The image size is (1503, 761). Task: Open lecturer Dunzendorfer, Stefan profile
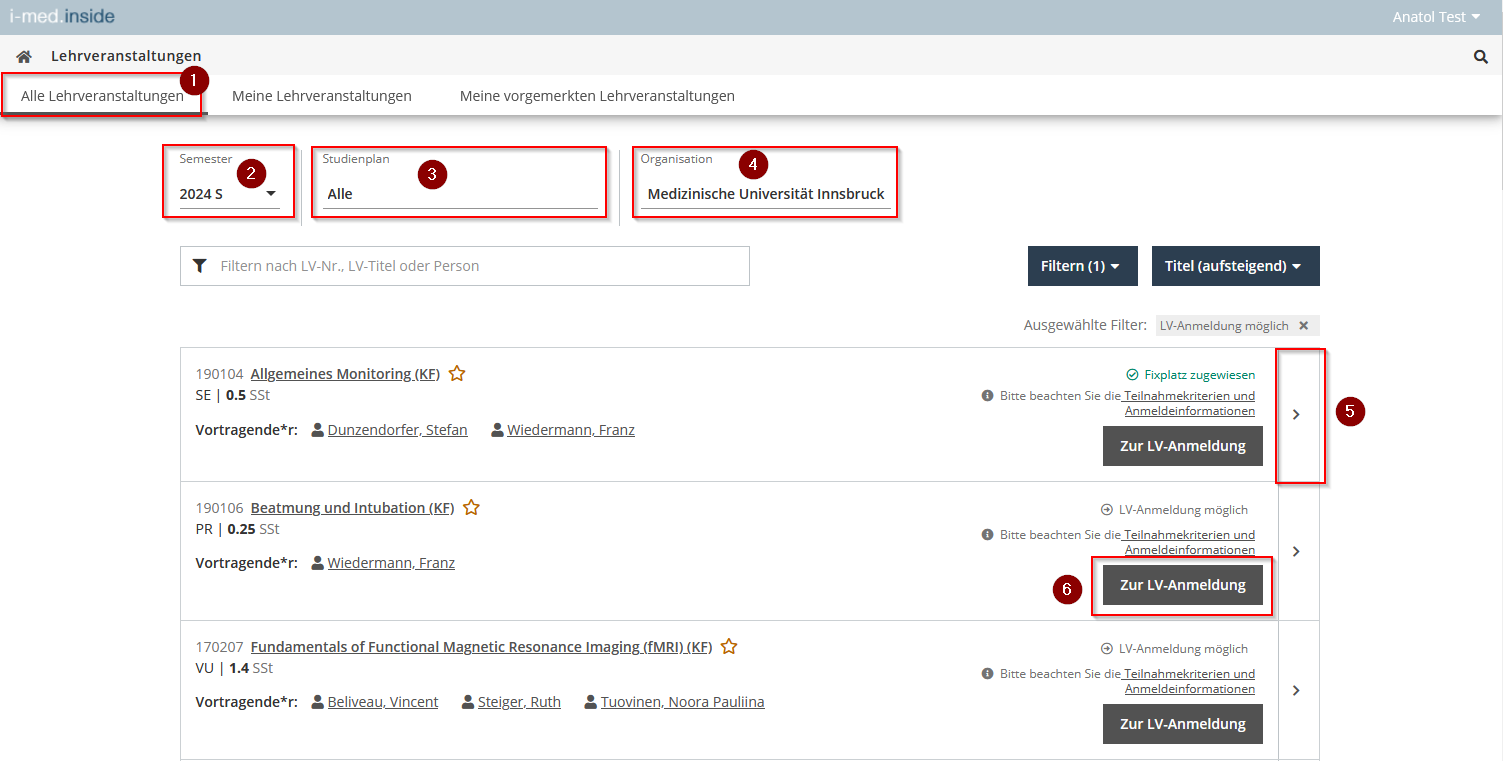tap(397, 430)
